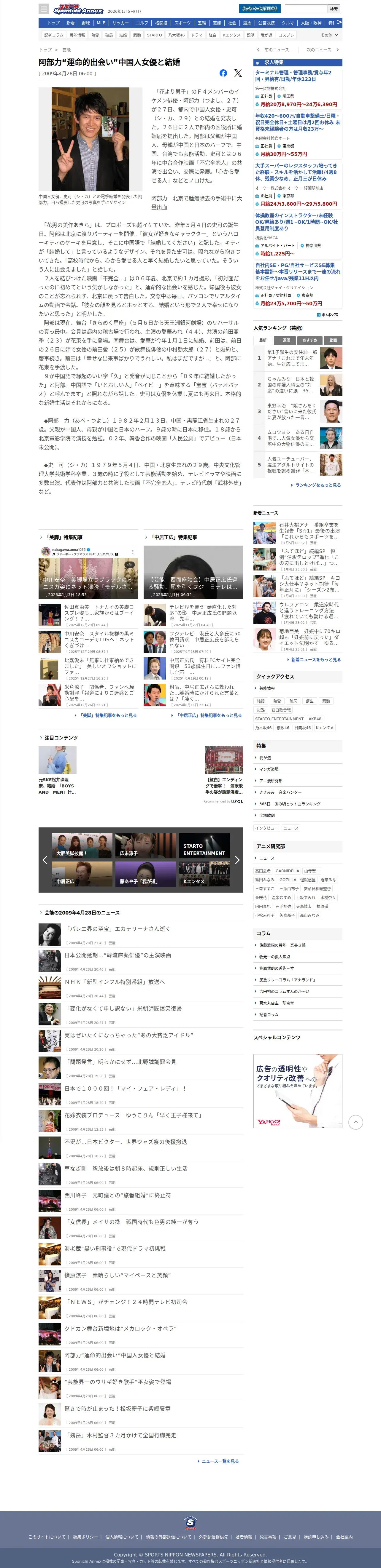
Task: Select 動画 ranking tab
Action: pyautogui.click(x=333, y=340)
